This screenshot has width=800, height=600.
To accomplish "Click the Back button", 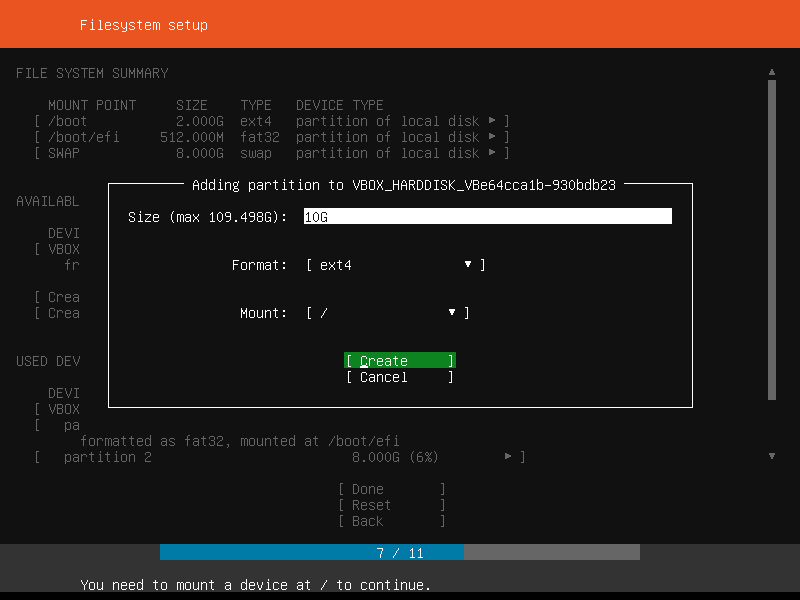I will (392, 521).
